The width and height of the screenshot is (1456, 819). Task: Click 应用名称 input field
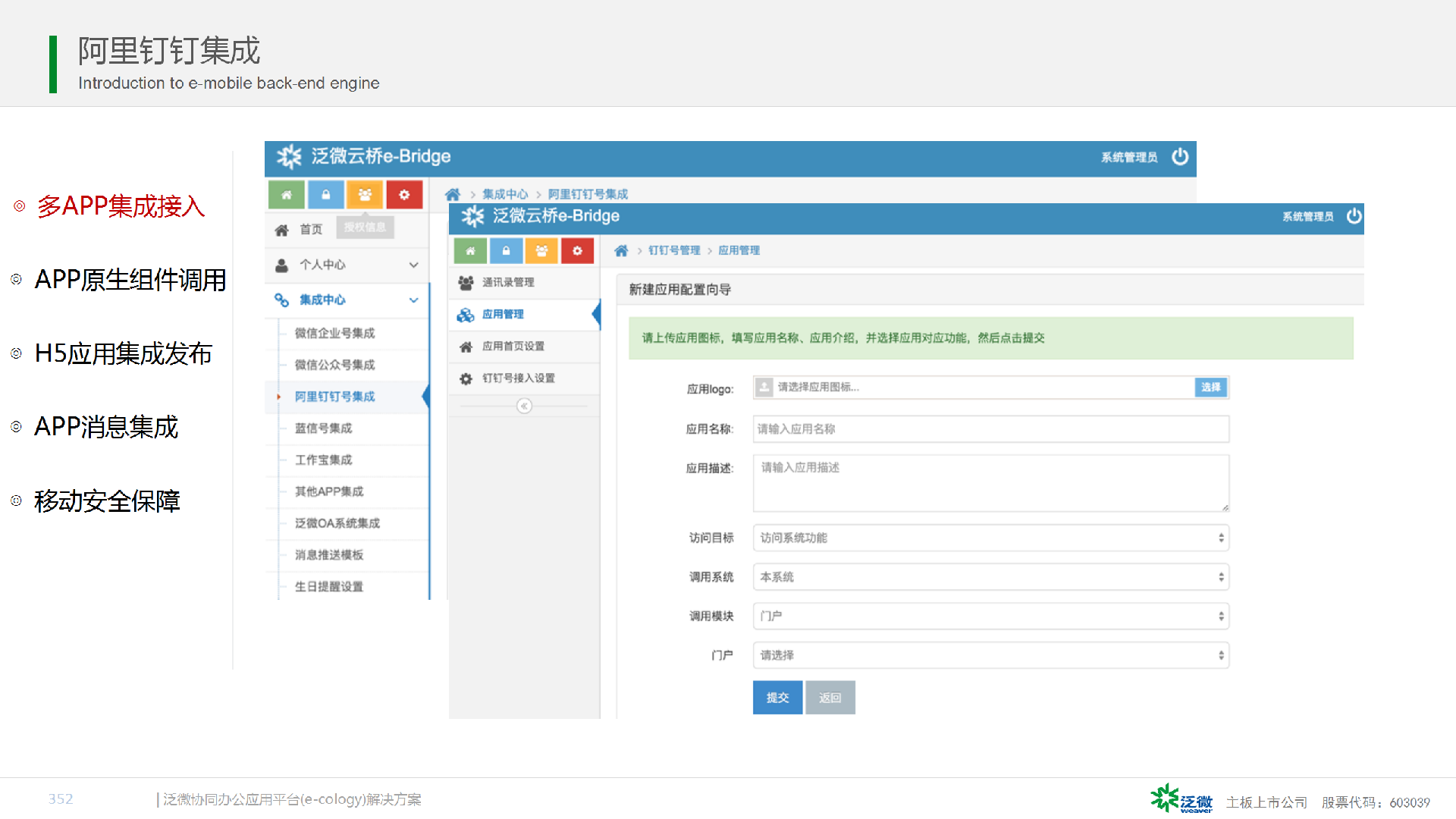990,428
